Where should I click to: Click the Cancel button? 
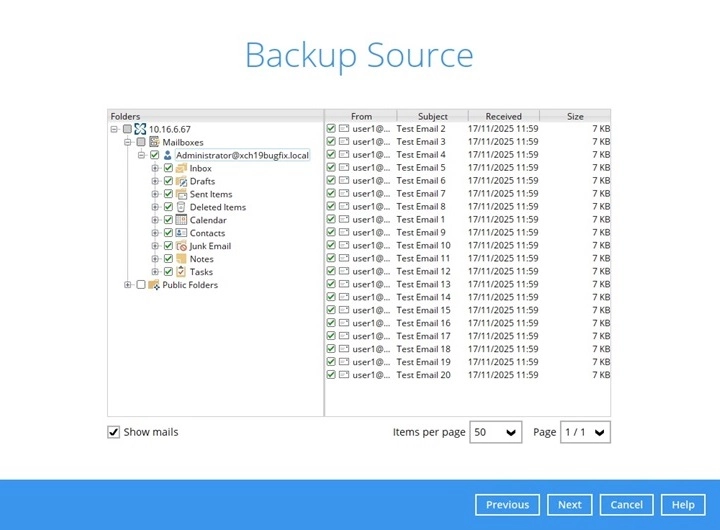(626, 505)
